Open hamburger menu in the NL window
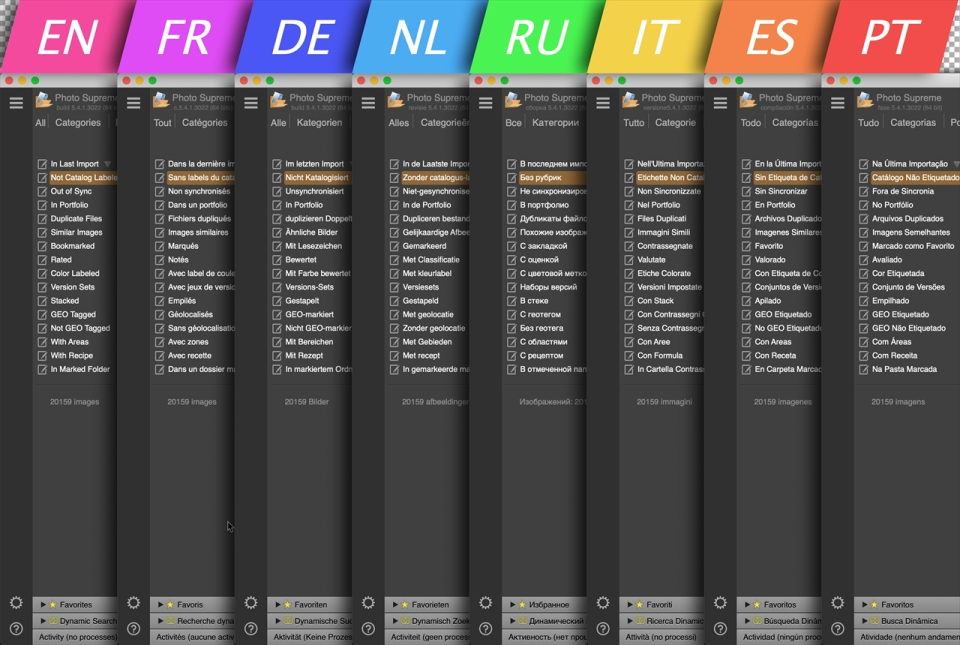The width and height of the screenshot is (960, 645). (368, 103)
